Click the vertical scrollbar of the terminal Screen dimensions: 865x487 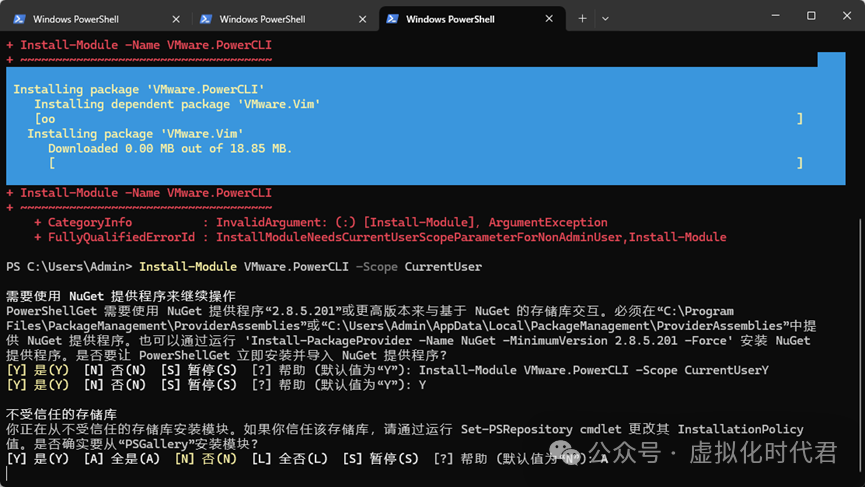[x=861, y=347]
